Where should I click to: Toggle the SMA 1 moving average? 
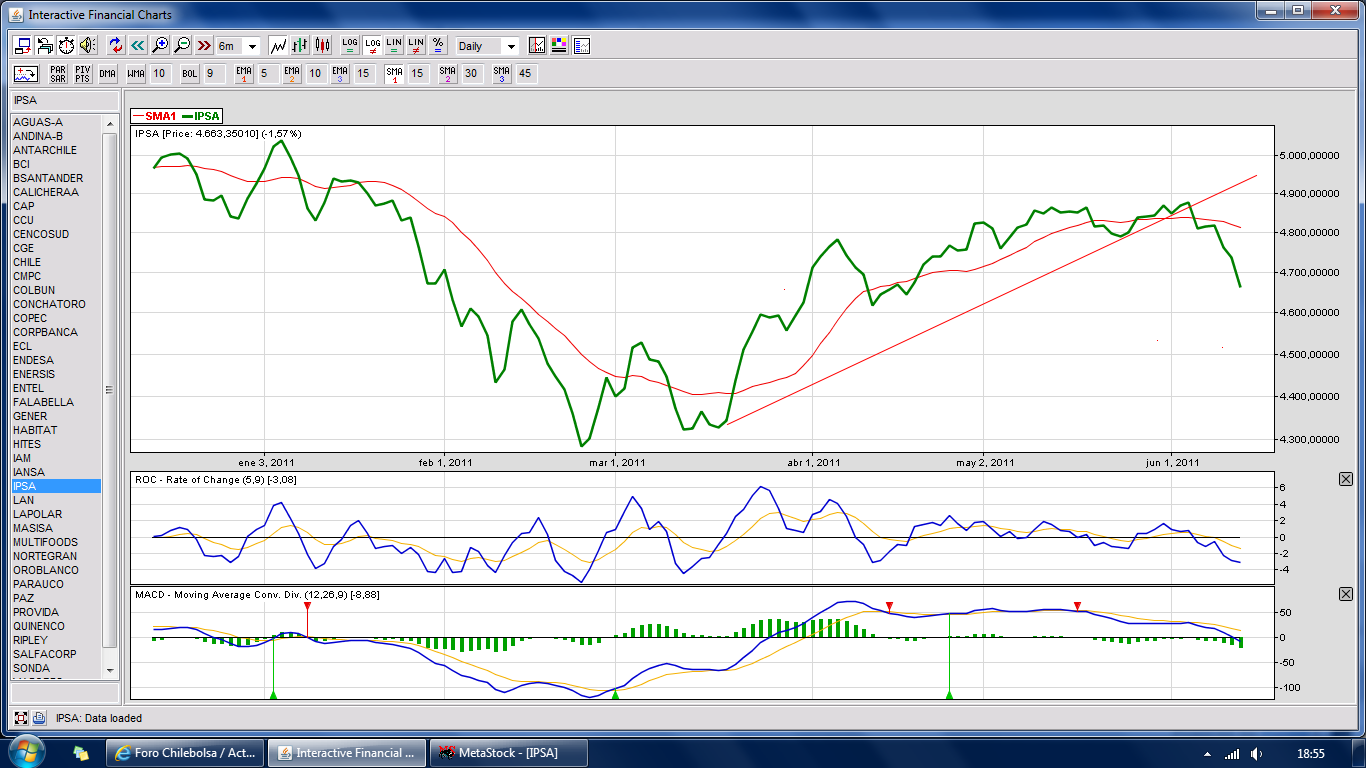pos(395,74)
